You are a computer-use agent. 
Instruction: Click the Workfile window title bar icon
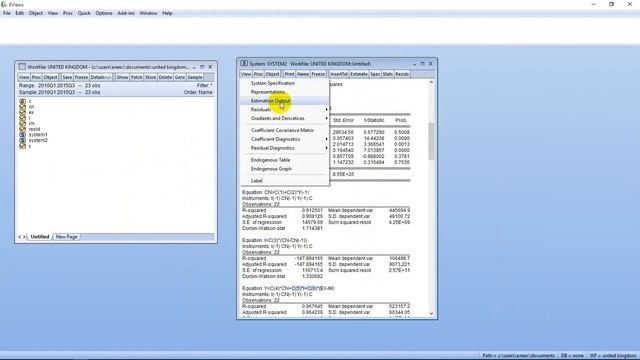click(x=22, y=67)
